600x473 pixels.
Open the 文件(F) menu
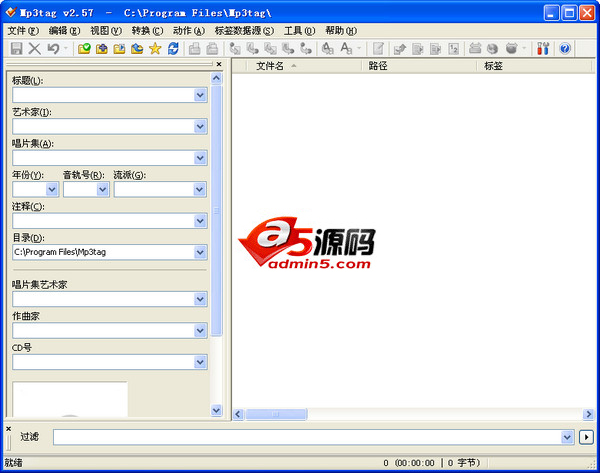[x=23, y=31]
